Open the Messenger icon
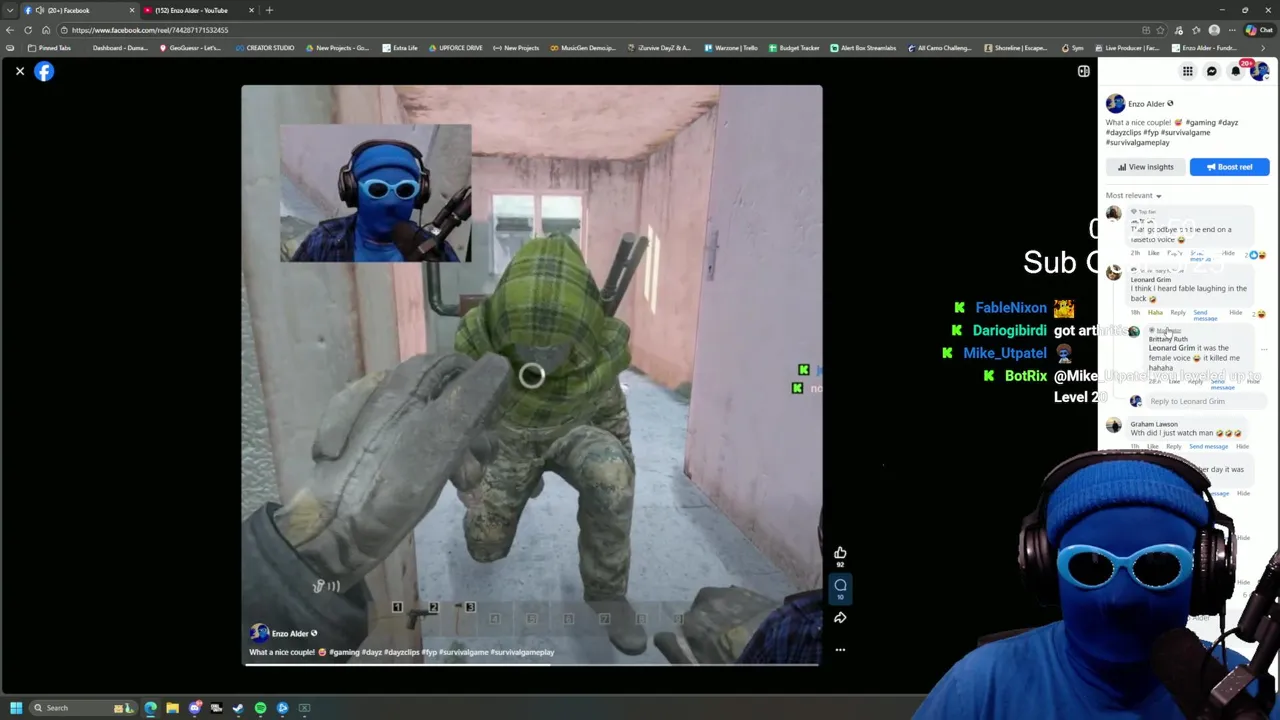 coord(1211,71)
